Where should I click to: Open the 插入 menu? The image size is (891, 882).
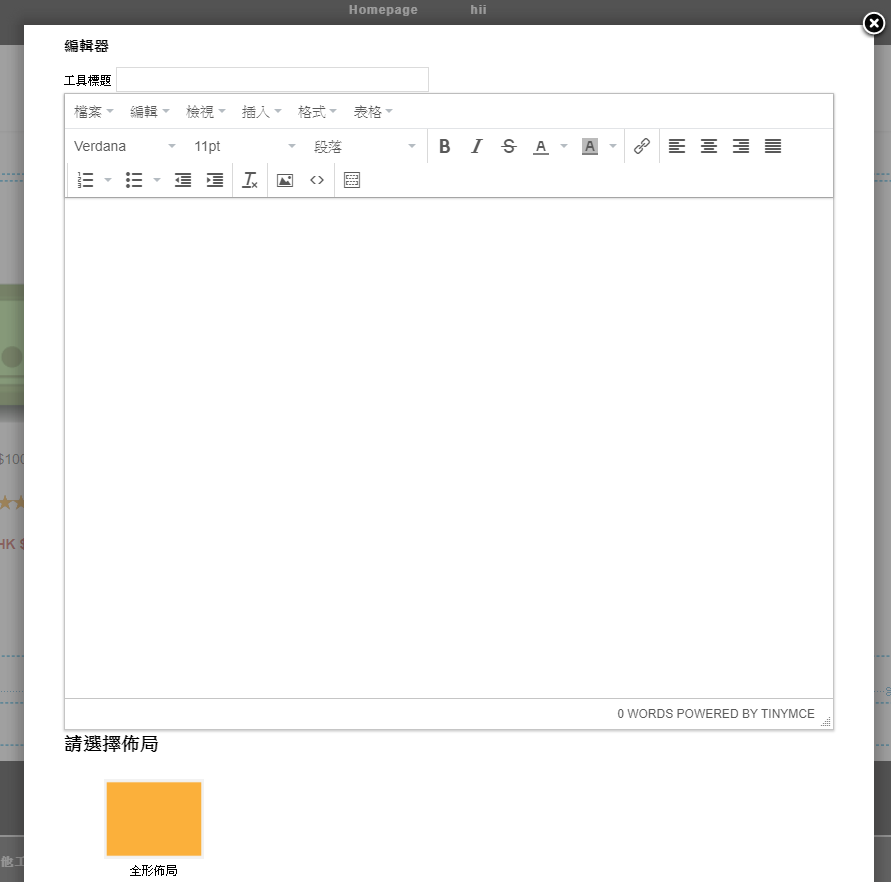[262, 112]
